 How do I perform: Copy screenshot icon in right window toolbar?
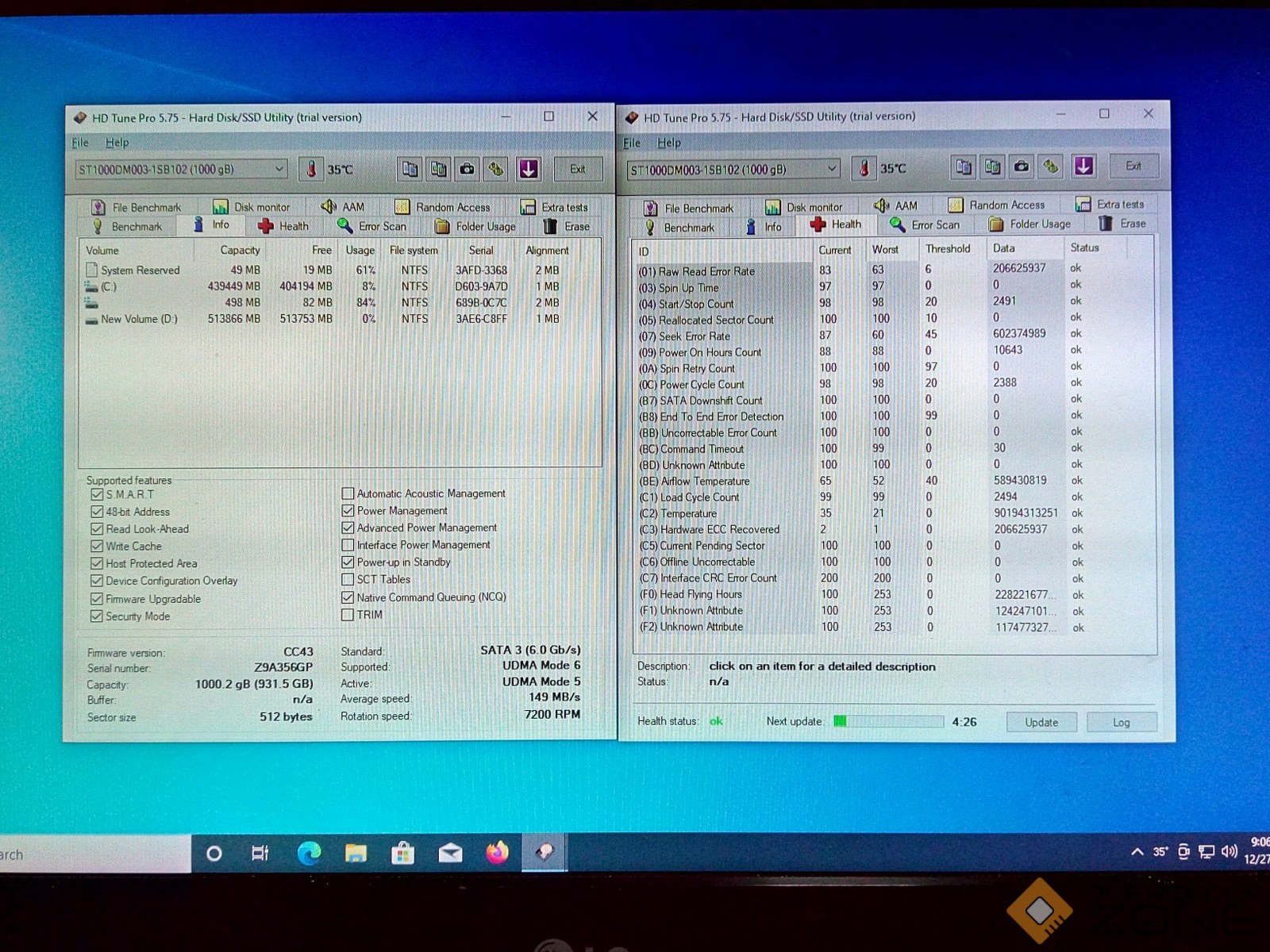[992, 167]
